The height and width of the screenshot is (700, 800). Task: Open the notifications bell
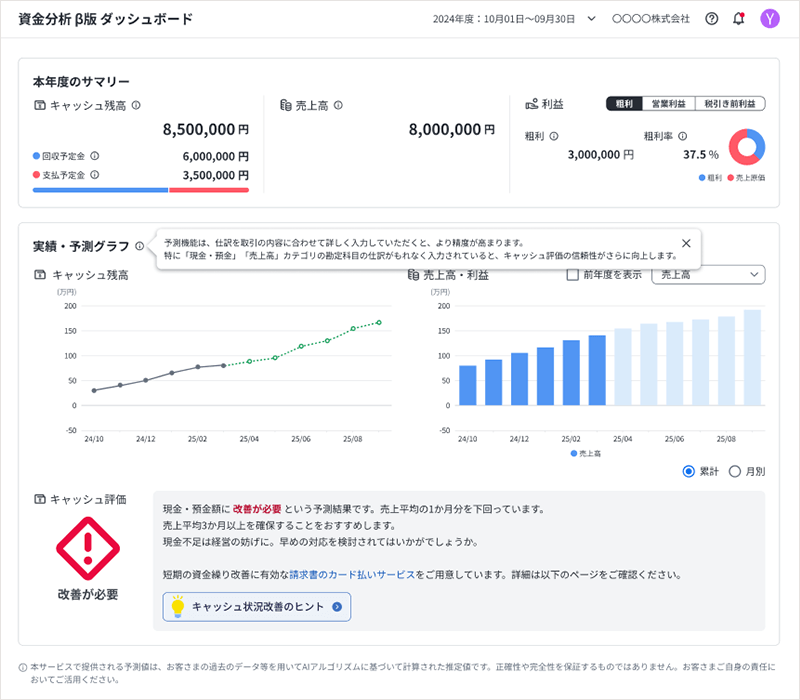point(737,19)
